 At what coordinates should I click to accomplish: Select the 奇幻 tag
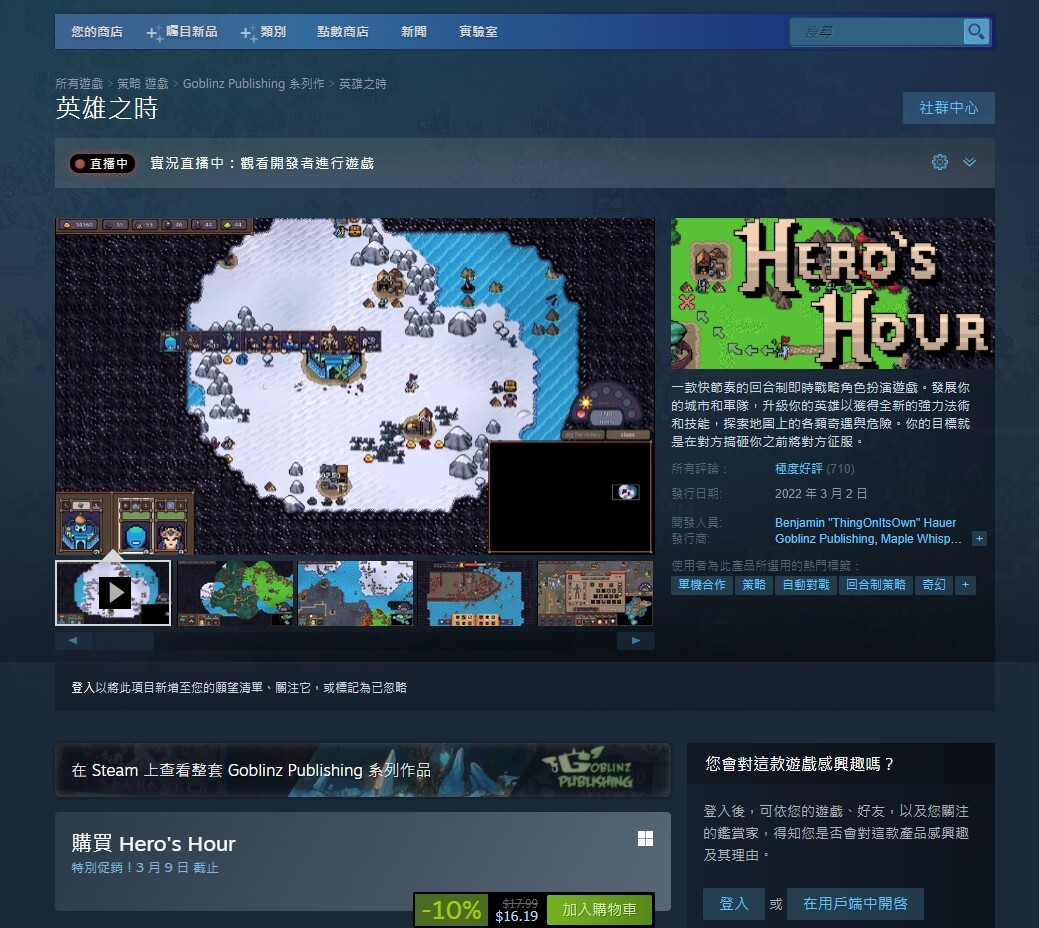tap(934, 585)
